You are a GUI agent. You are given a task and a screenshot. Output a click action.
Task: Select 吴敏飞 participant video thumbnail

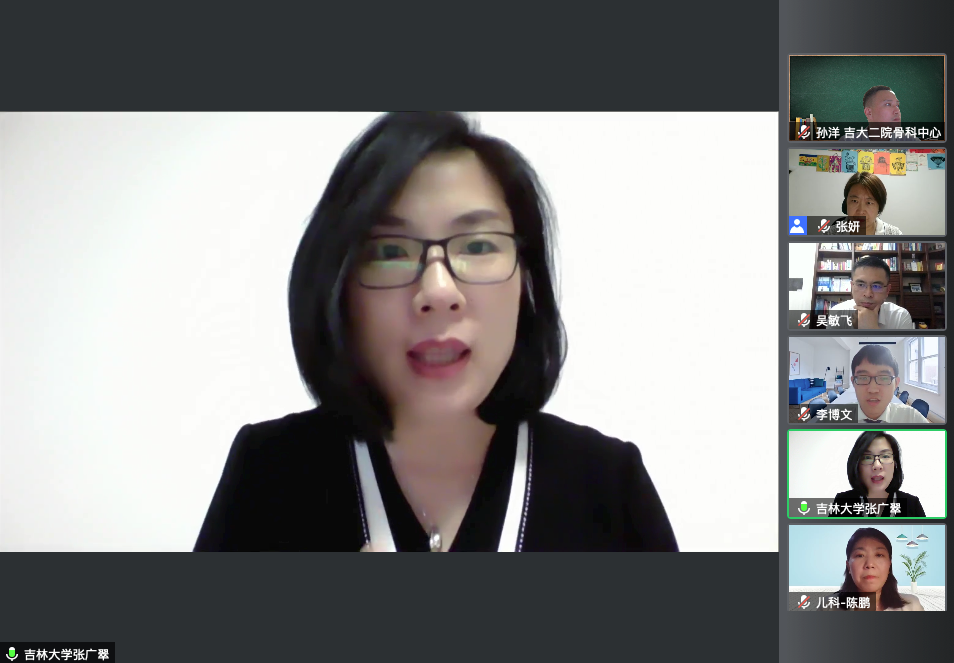[x=867, y=286]
